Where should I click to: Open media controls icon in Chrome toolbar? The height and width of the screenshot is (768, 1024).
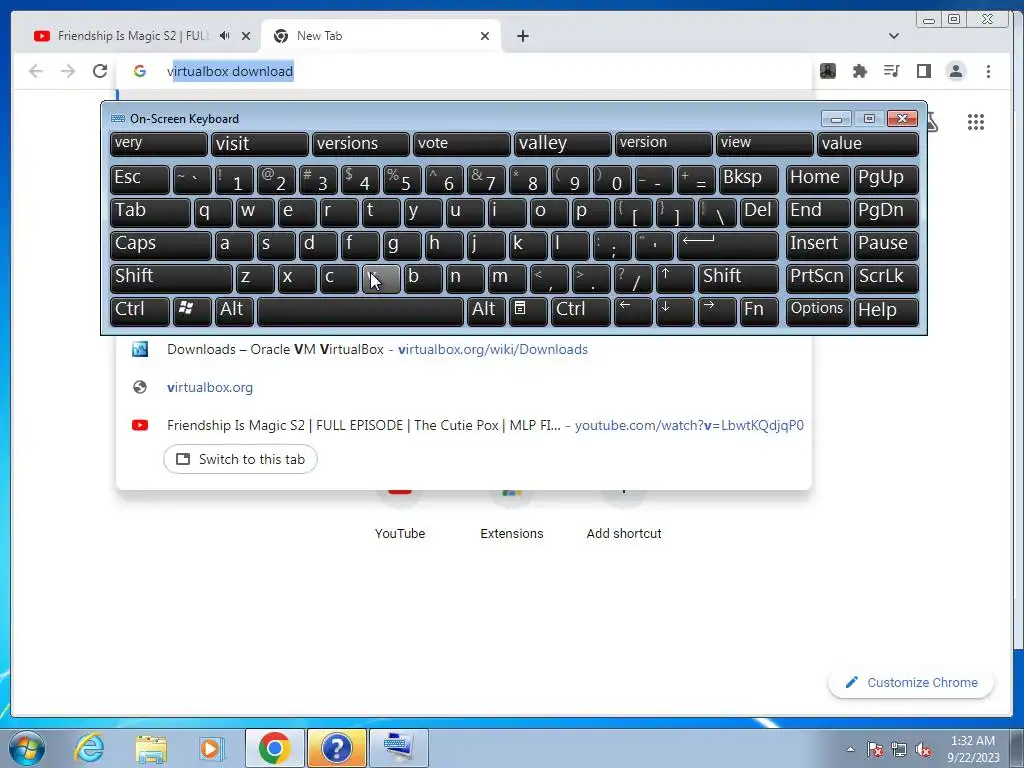point(891,71)
